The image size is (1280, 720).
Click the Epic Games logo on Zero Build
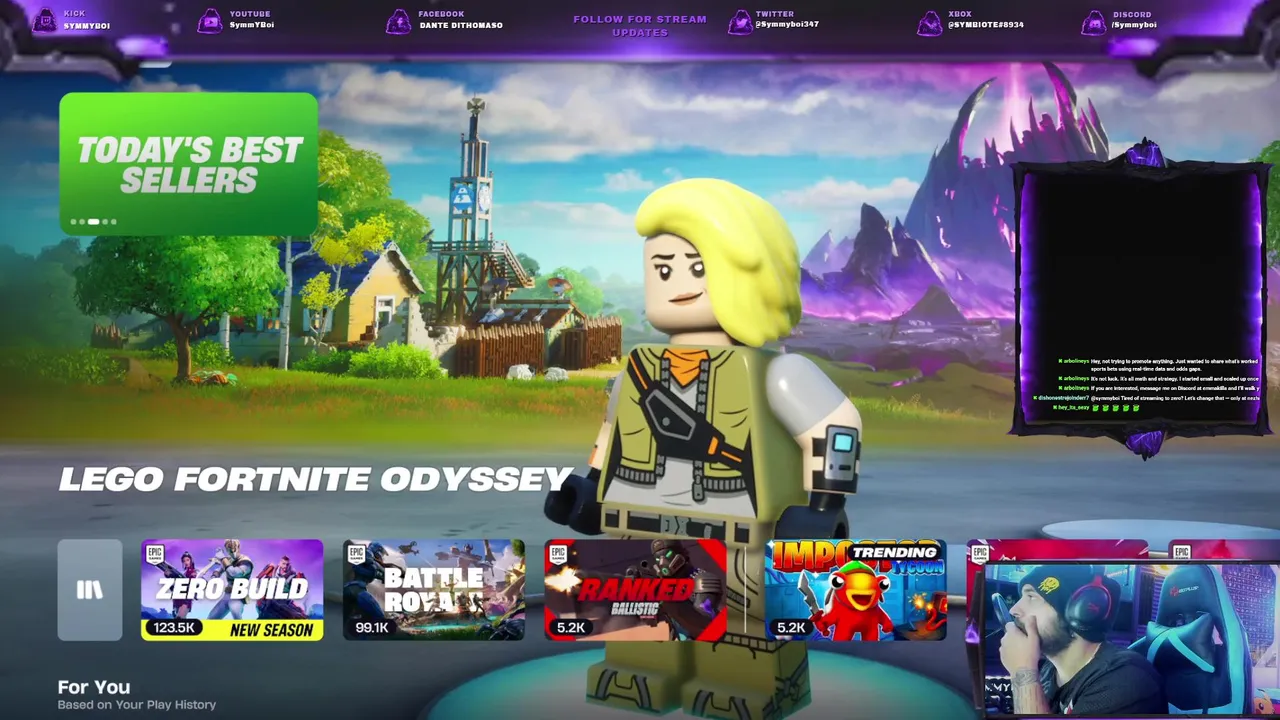155,555
